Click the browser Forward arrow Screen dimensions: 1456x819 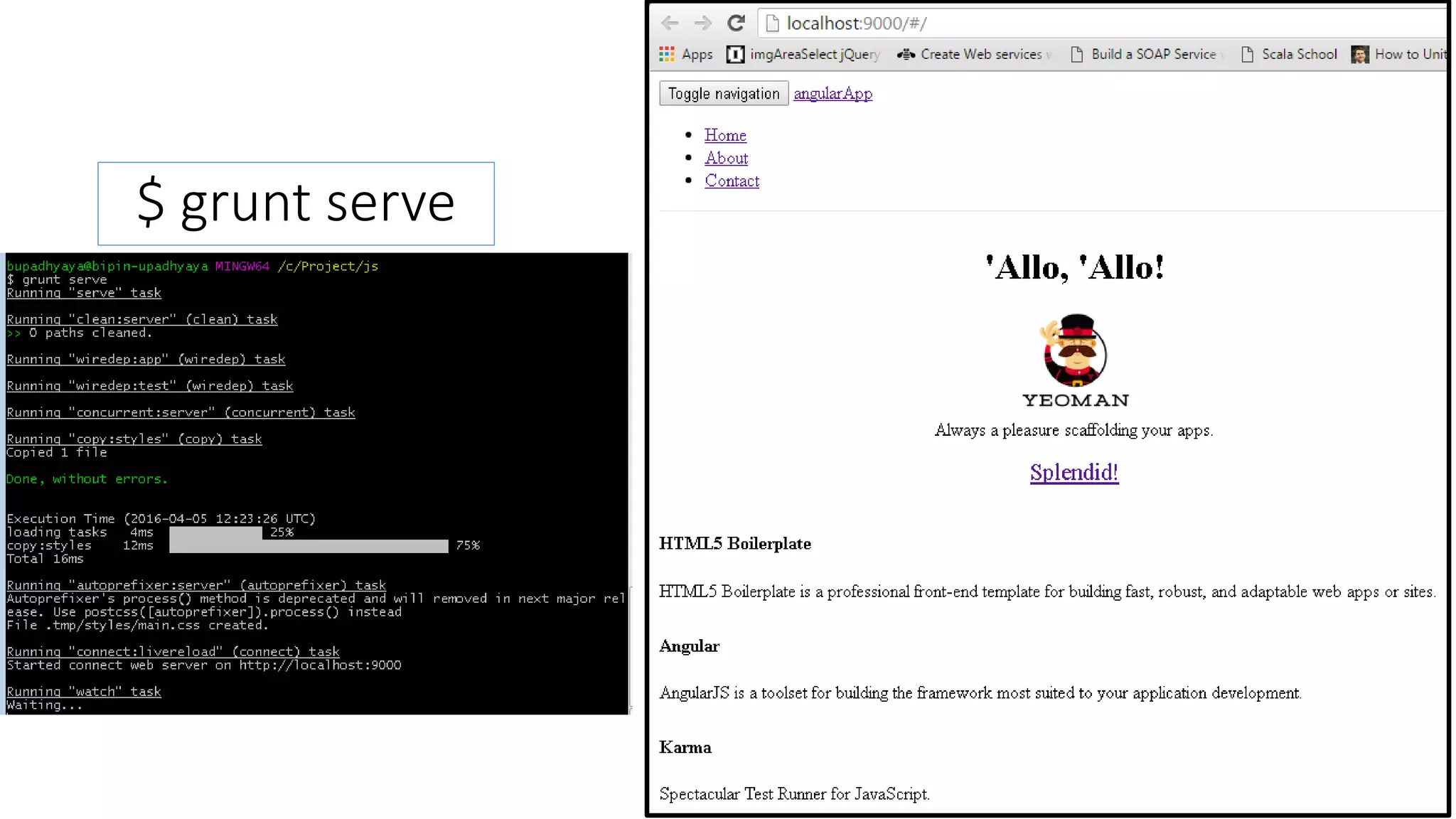pos(703,23)
